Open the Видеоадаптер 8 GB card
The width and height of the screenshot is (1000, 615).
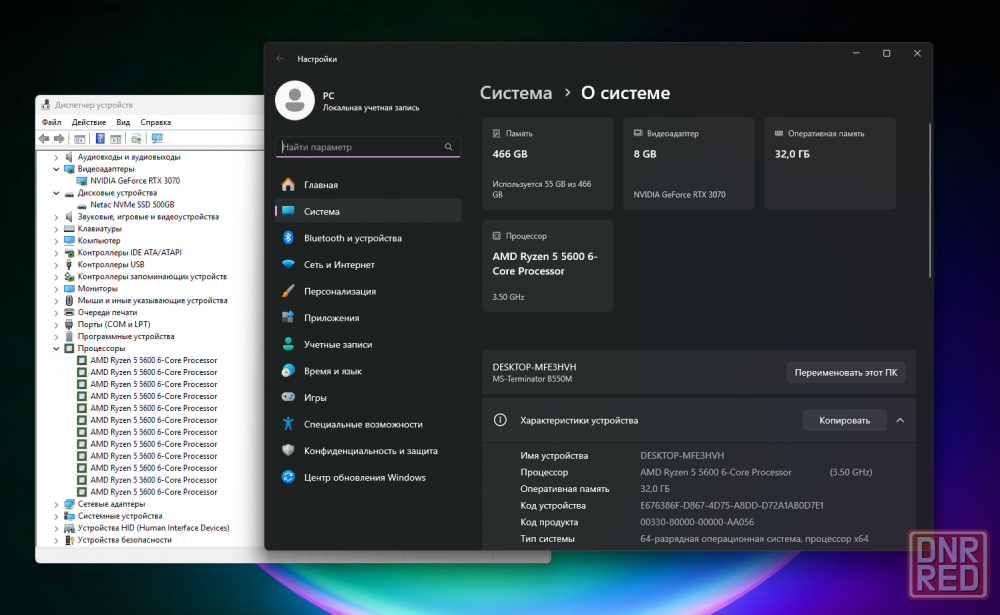tap(689, 163)
